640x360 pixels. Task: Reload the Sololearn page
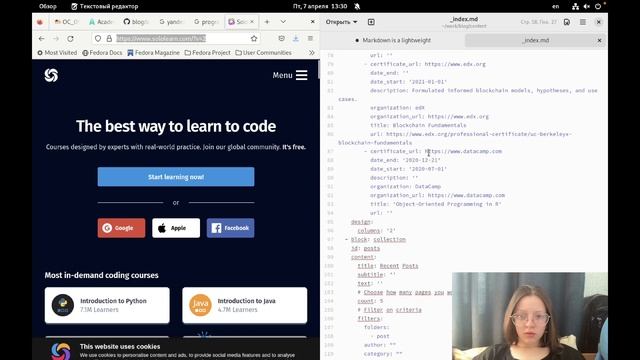70,38
